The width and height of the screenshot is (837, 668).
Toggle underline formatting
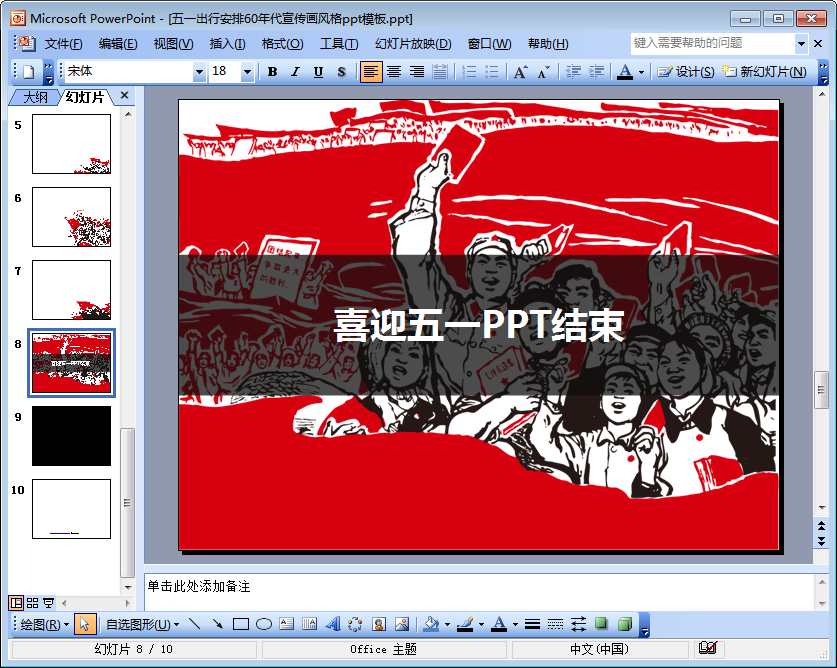[x=318, y=72]
